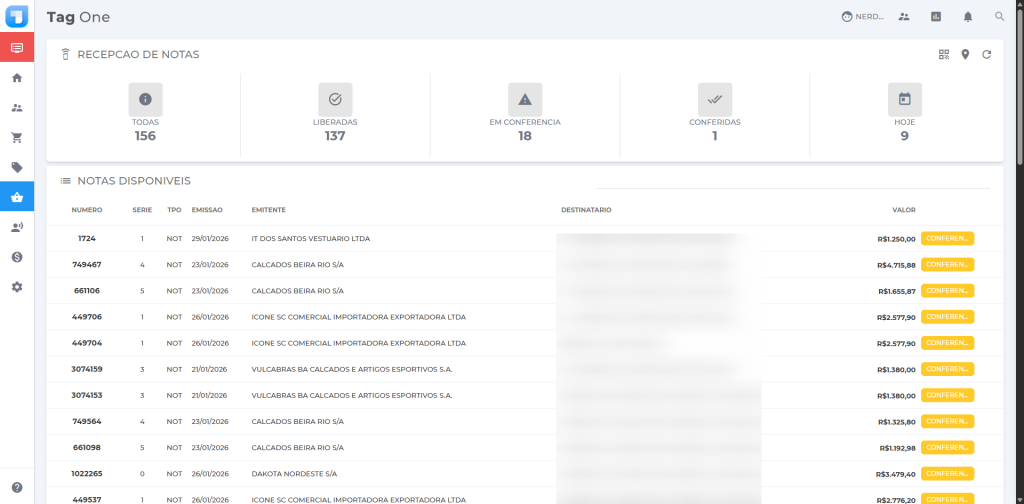Image resolution: width=1024 pixels, height=504 pixels.
Task: Open the settings gear in sidebar
Action: 17,287
